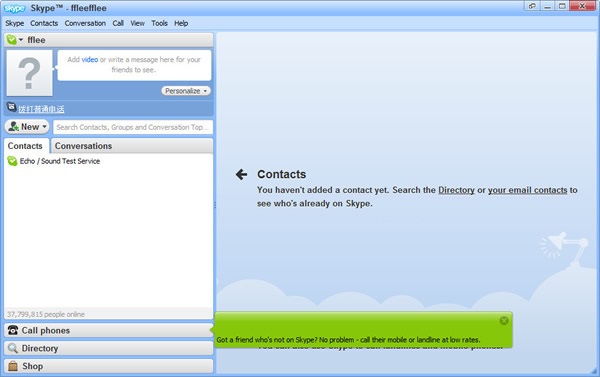
Task: Click the shopping bag icon
Action: tap(13, 366)
